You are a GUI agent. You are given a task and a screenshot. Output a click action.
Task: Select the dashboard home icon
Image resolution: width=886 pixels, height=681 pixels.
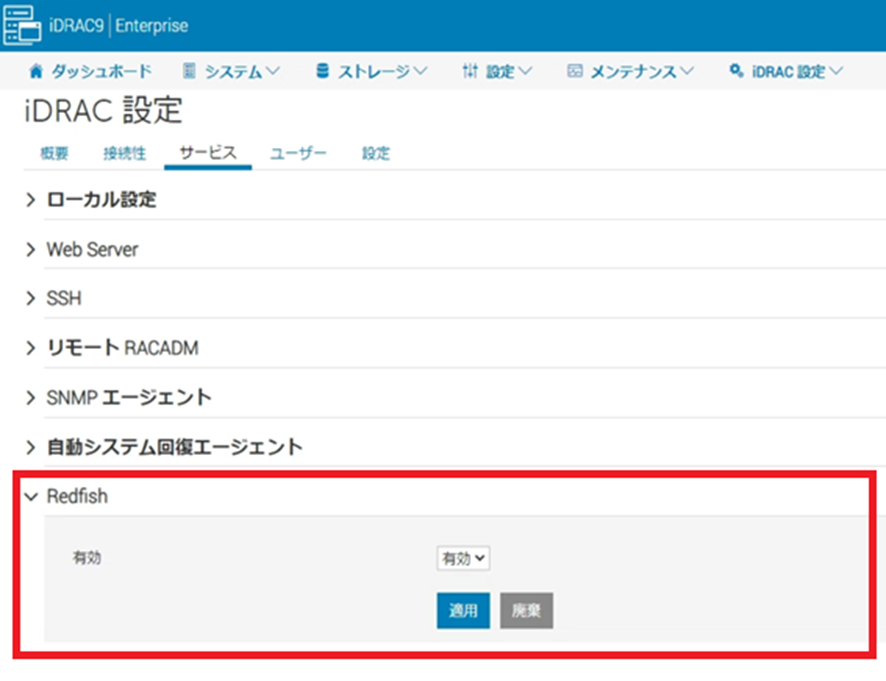(36, 71)
